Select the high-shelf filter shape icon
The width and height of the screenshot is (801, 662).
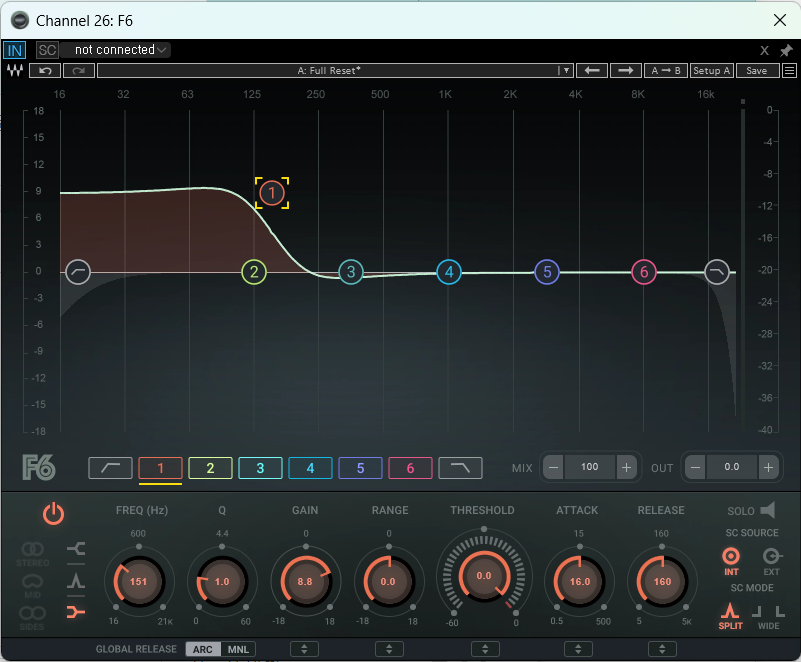coord(74,548)
